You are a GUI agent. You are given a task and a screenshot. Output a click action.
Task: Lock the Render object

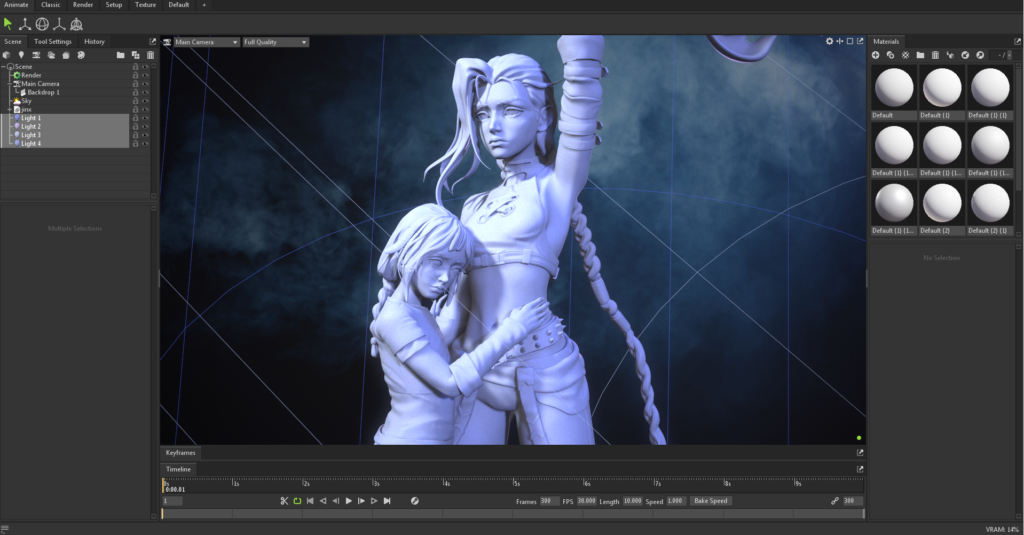pyautogui.click(x=136, y=75)
